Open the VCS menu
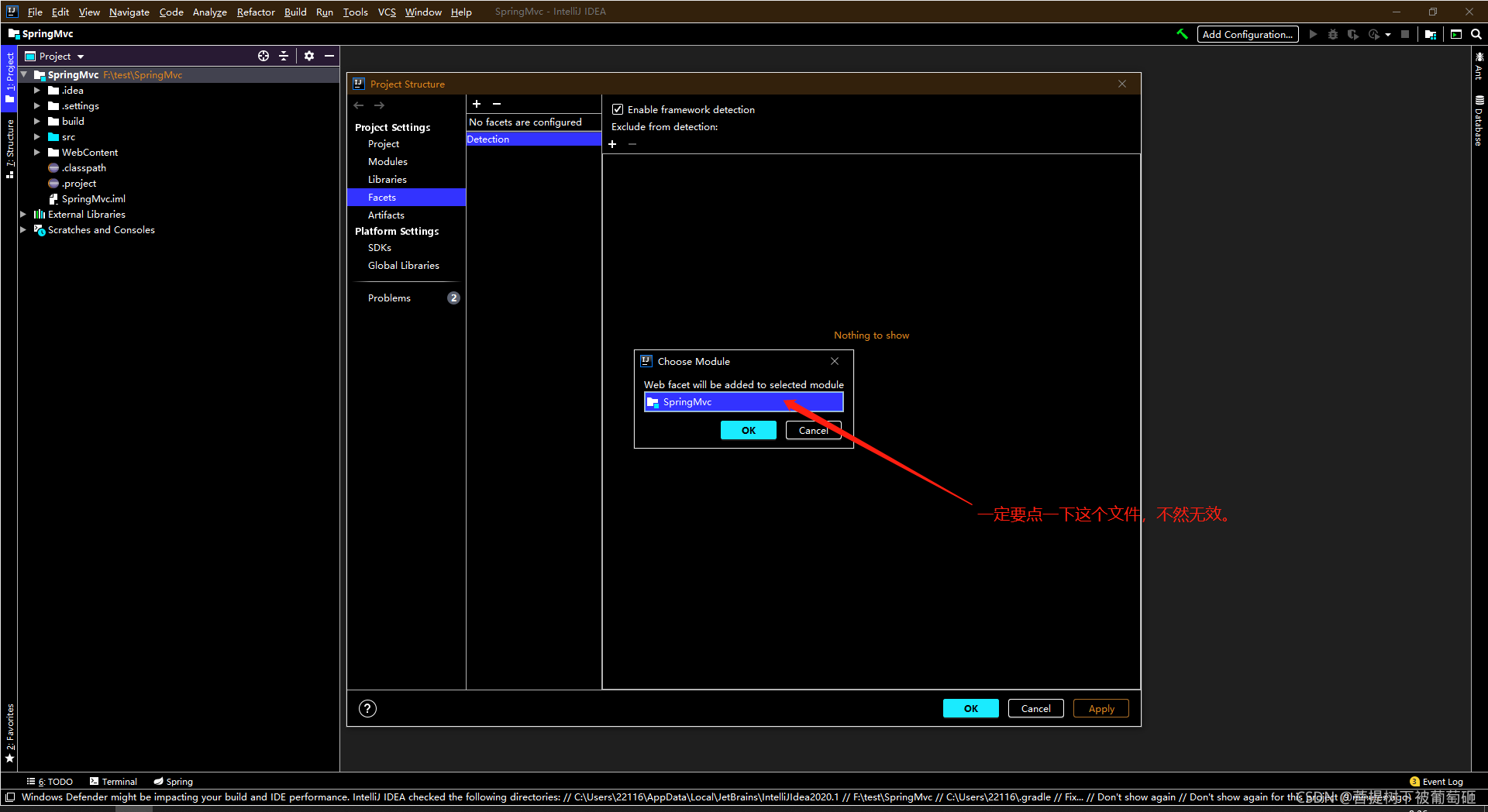The height and width of the screenshot is (812, 1488). 387,12
